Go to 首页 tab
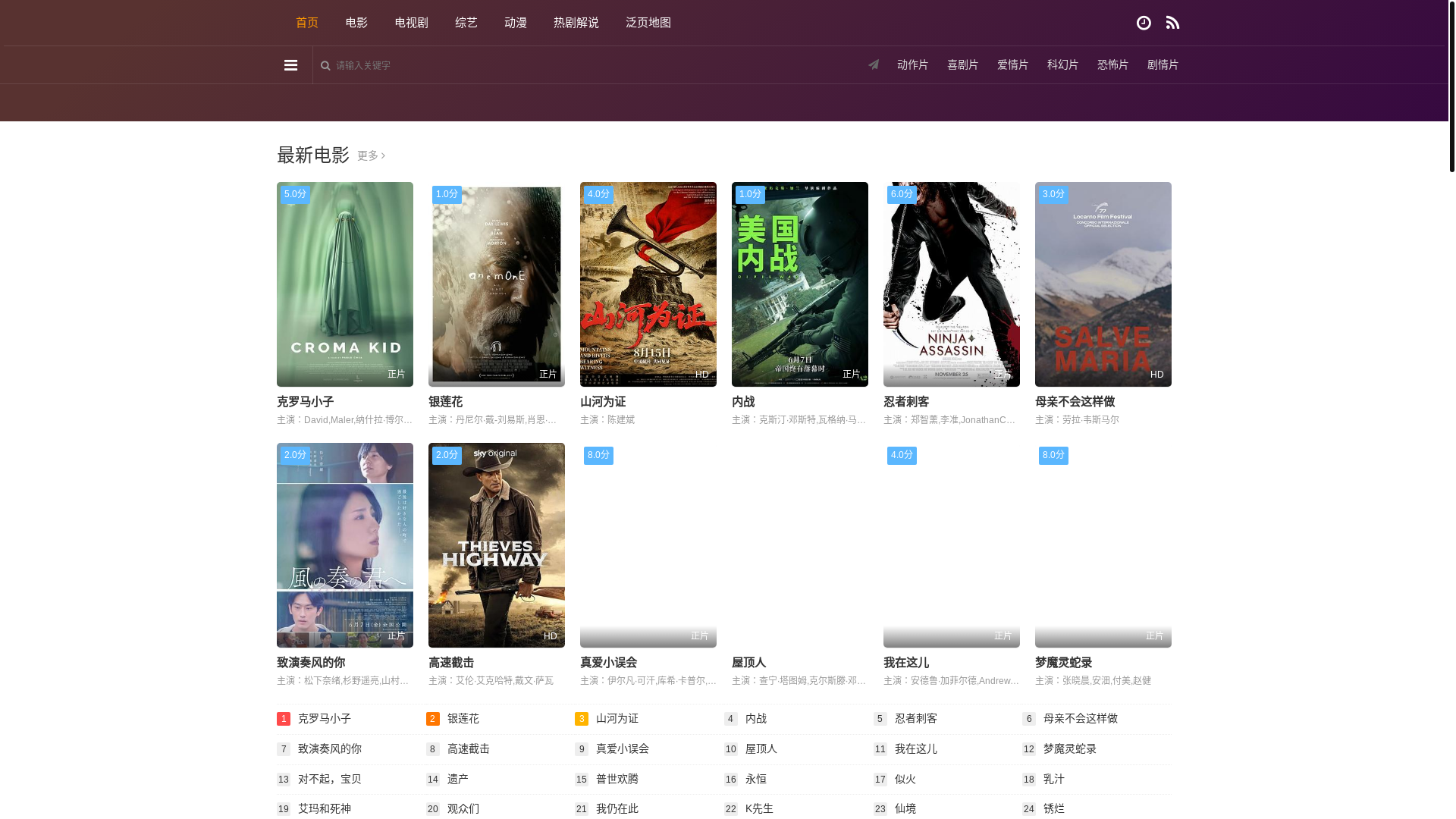Screen dimensions: 1456x819 pos(307,23)
